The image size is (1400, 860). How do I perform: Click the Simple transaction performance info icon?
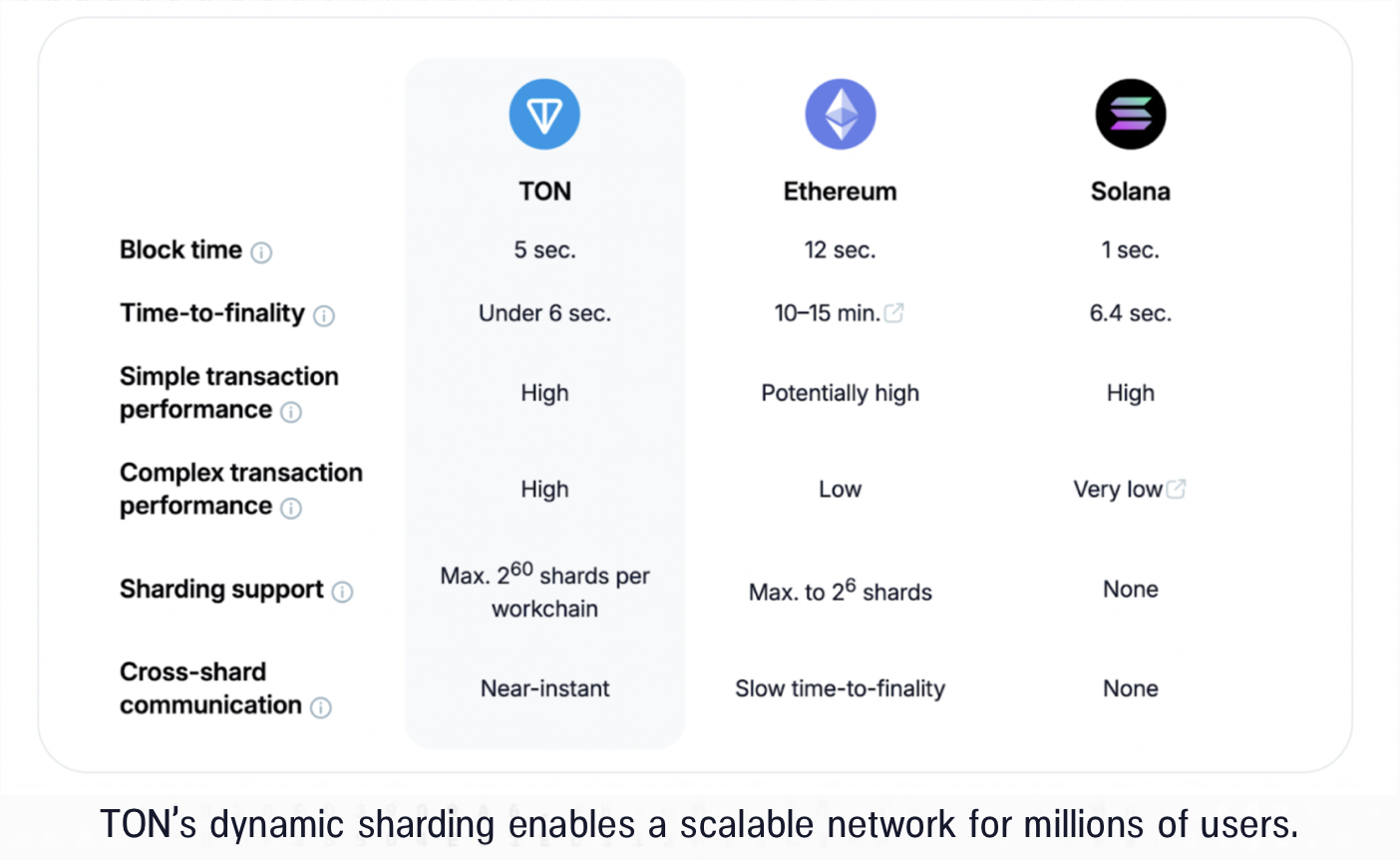[291, 412]
